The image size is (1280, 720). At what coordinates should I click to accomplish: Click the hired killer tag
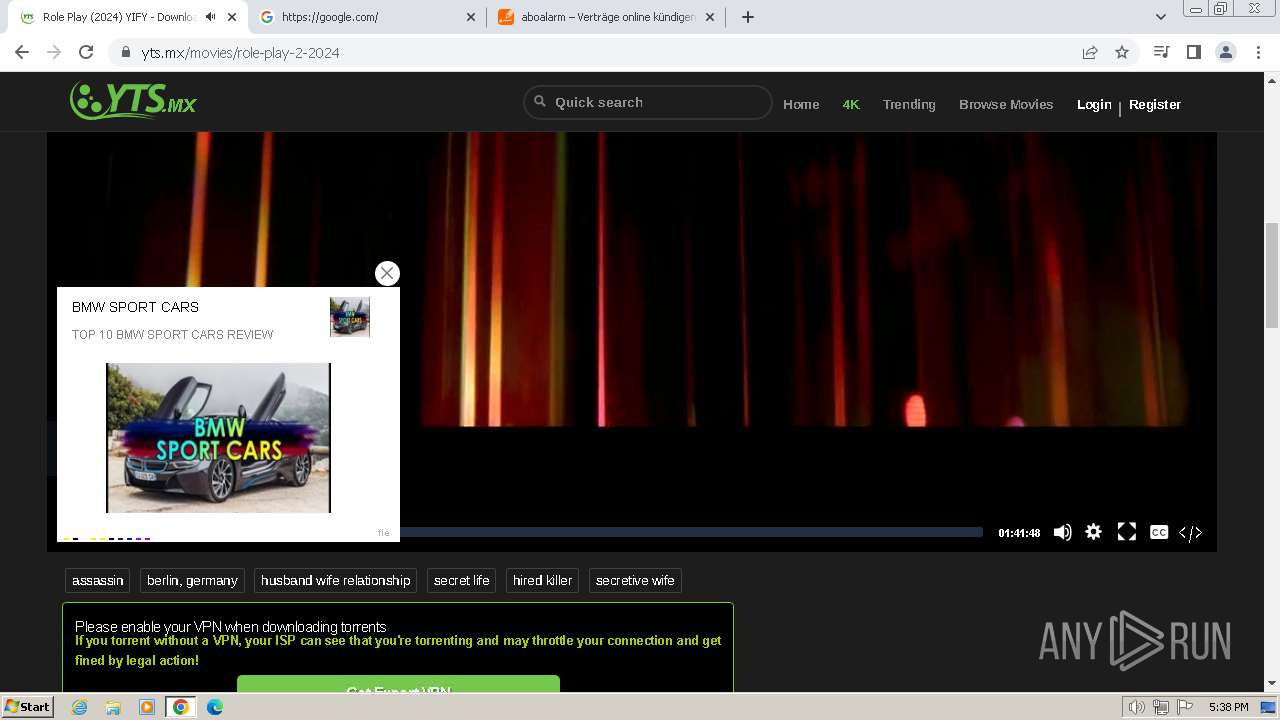542,580
